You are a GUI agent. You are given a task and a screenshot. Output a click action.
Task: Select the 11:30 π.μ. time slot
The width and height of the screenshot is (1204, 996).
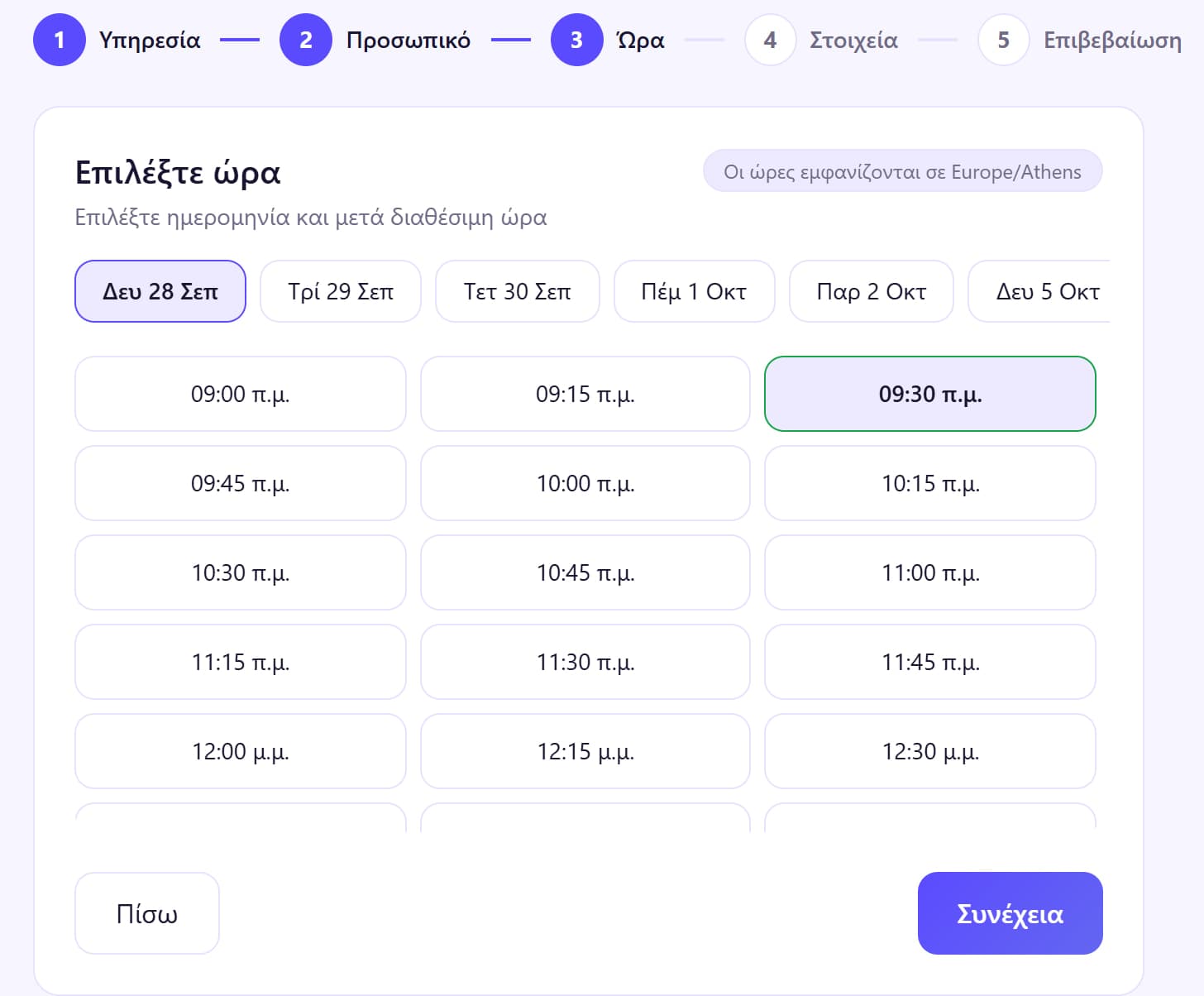pyautogui.click(x=585, y=662)
